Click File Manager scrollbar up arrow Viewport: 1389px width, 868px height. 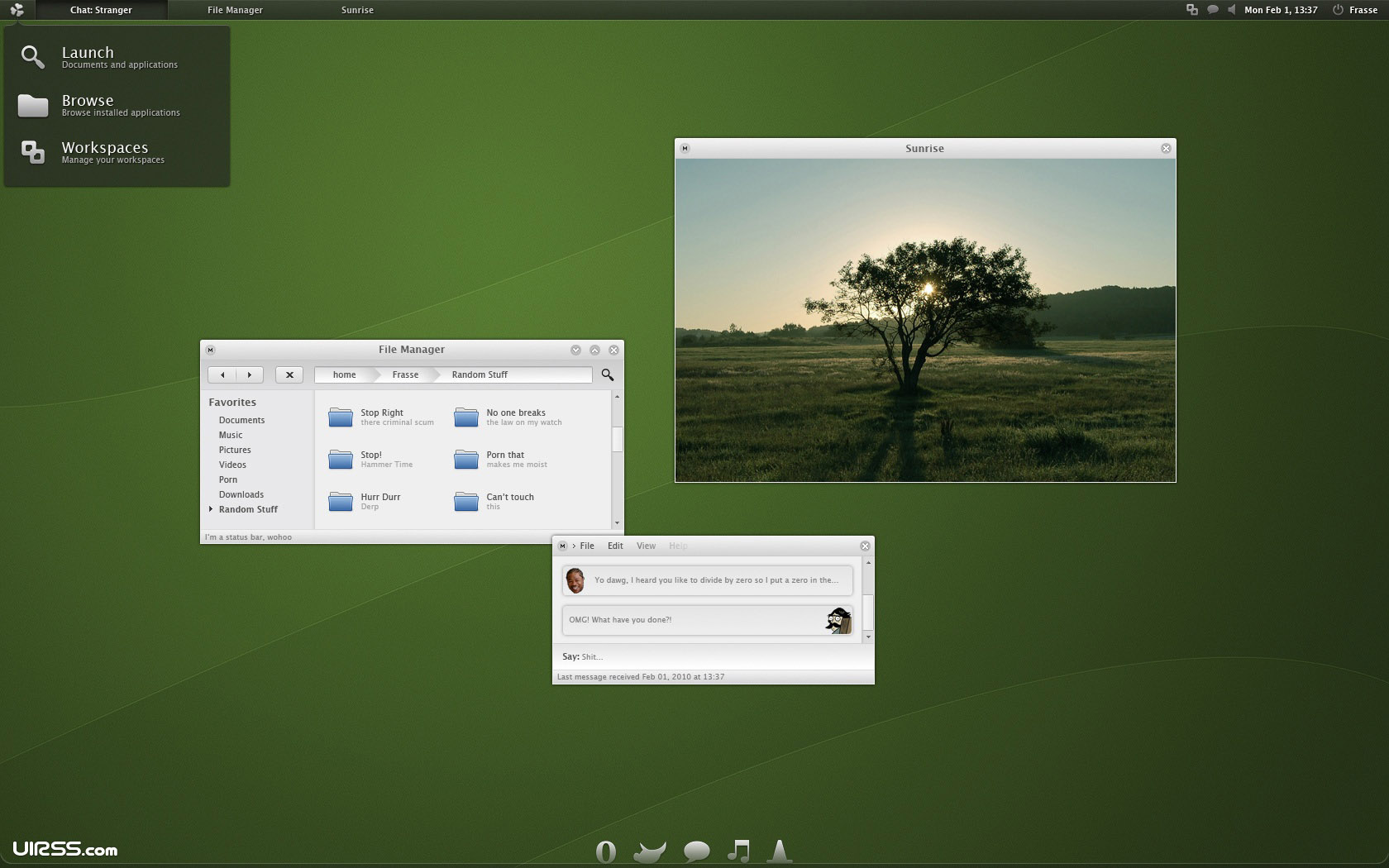tap(617, 398)
